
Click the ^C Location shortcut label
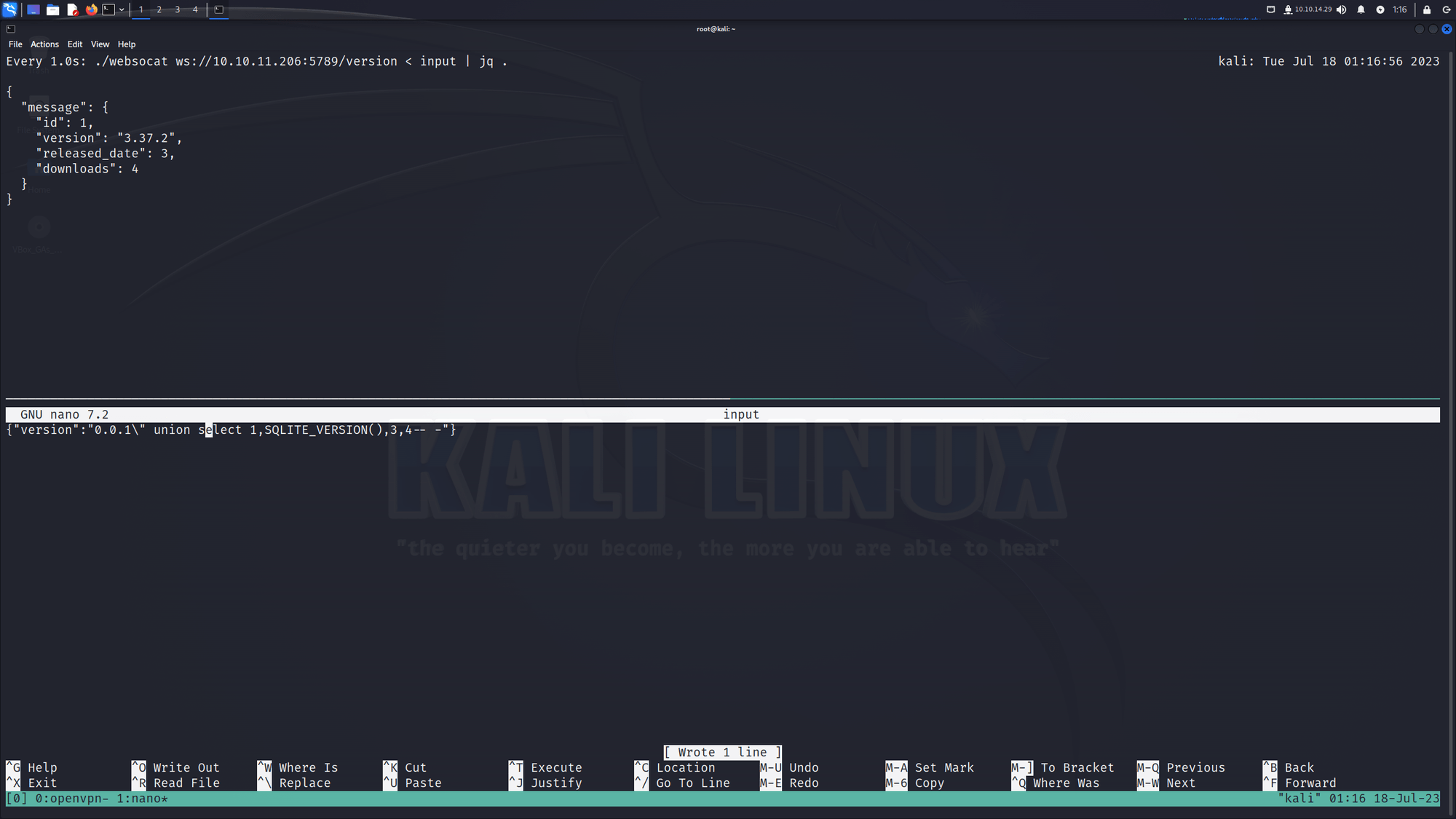pos(675,767)
